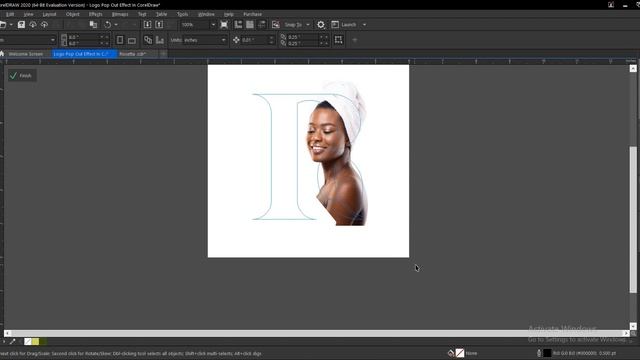Expand the Launch dropdown arrow
The image size is (640, 360).
(x=364, y=25)
